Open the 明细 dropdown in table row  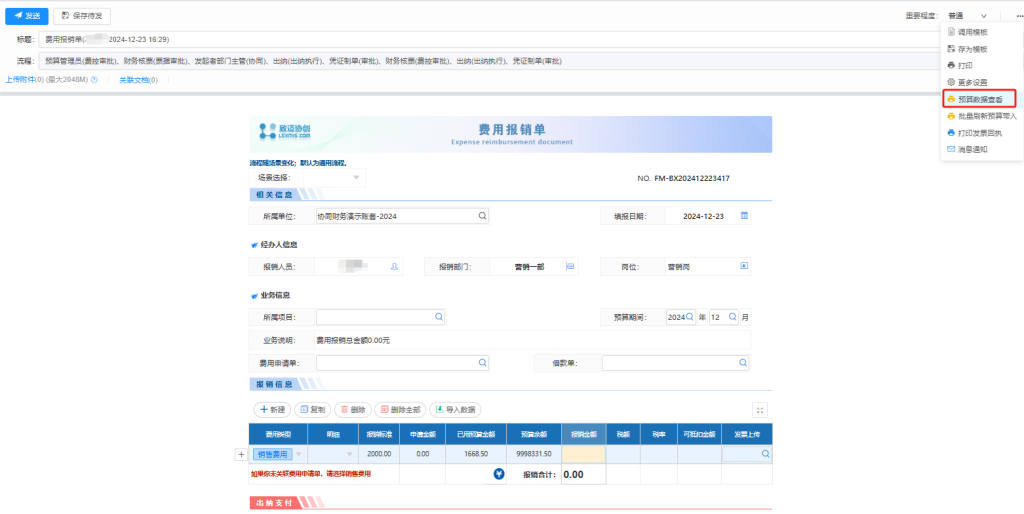349,454
